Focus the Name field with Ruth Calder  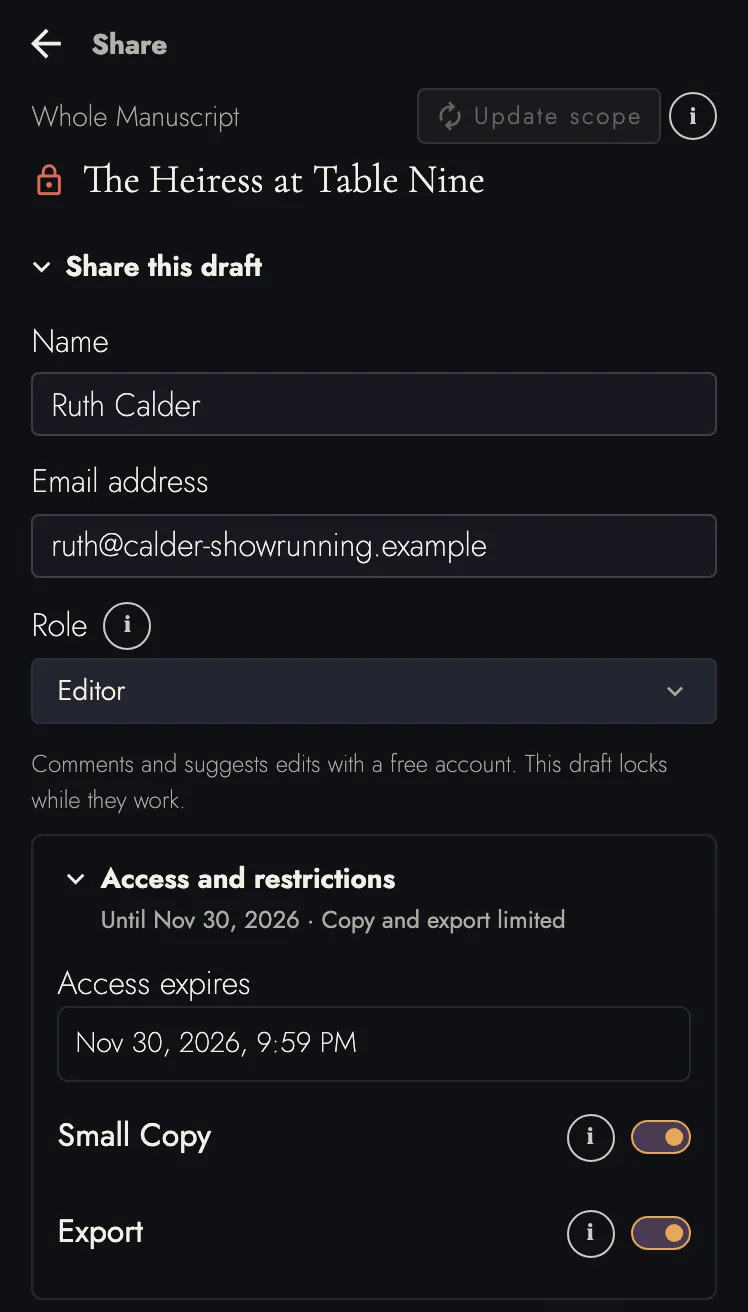click(374, 404)
